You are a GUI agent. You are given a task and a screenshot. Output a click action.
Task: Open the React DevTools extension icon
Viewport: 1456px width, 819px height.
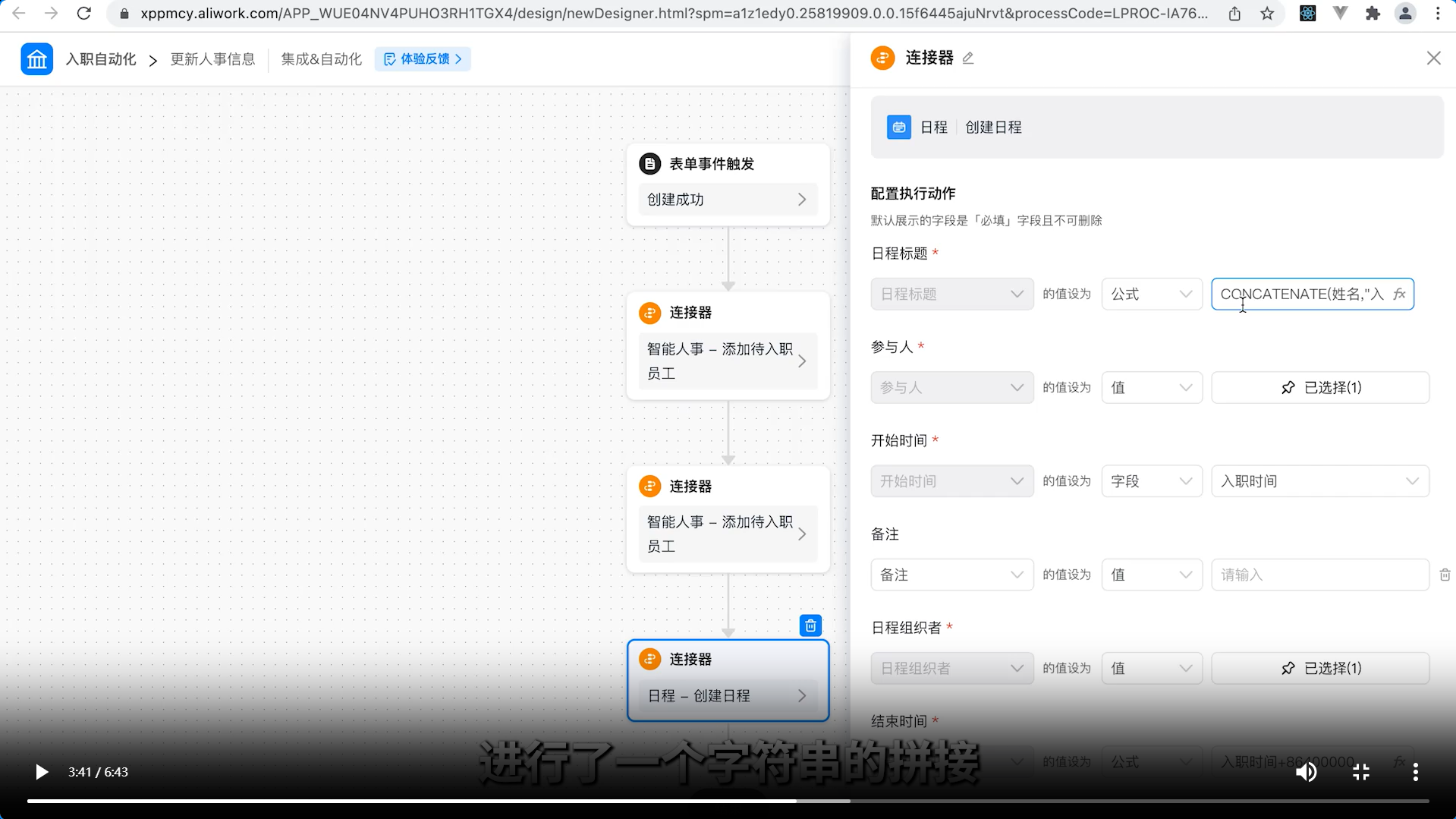click(x=1307, y=14)
